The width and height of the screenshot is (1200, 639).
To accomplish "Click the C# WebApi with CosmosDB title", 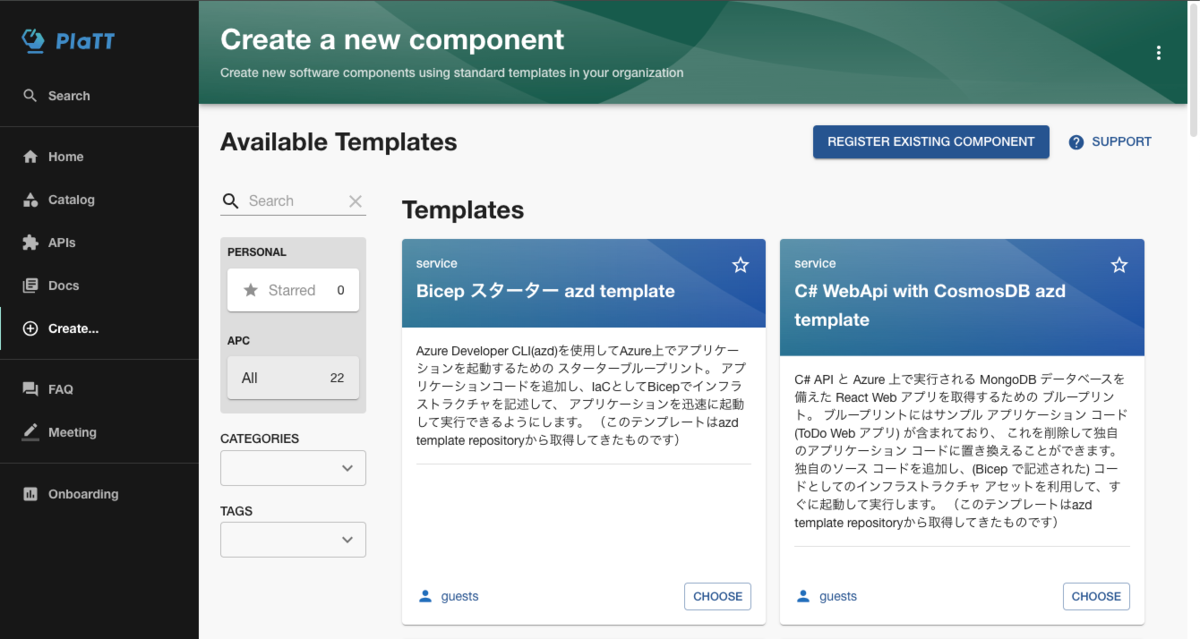I will click(x=930, y=306).
